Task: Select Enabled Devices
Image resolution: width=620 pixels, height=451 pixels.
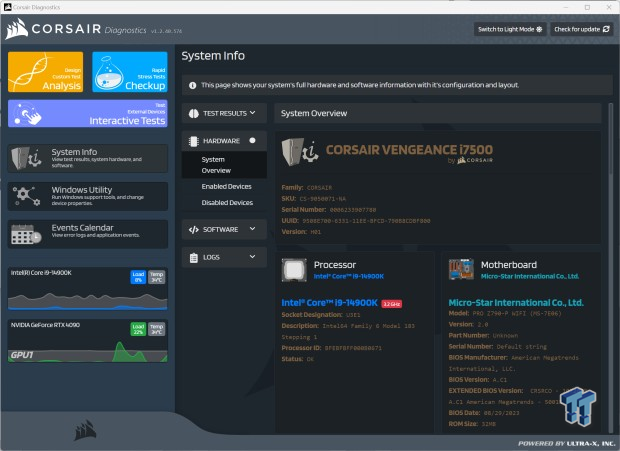Action: [227, 187]
